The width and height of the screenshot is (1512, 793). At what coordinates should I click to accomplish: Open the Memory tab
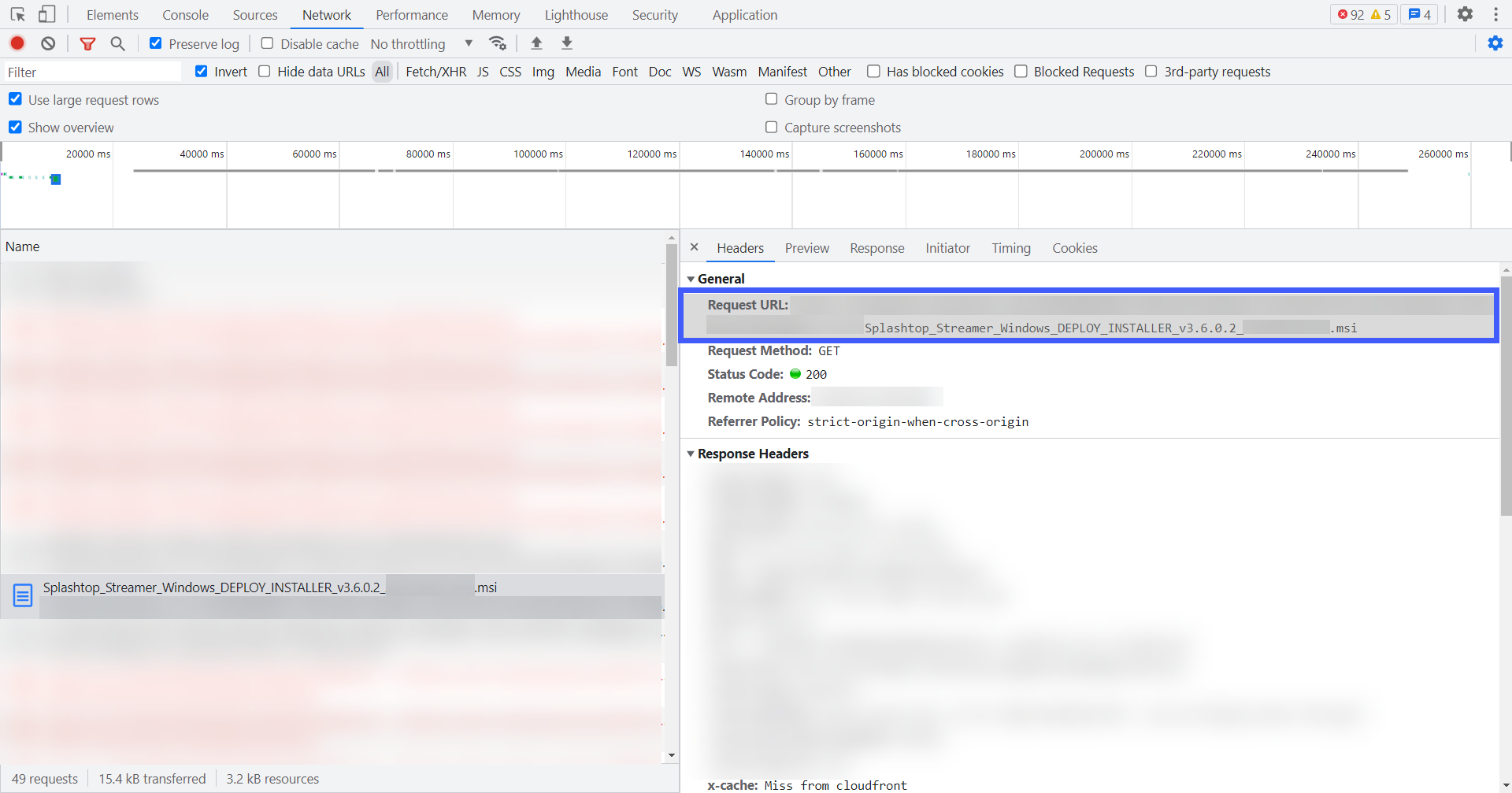496,14
